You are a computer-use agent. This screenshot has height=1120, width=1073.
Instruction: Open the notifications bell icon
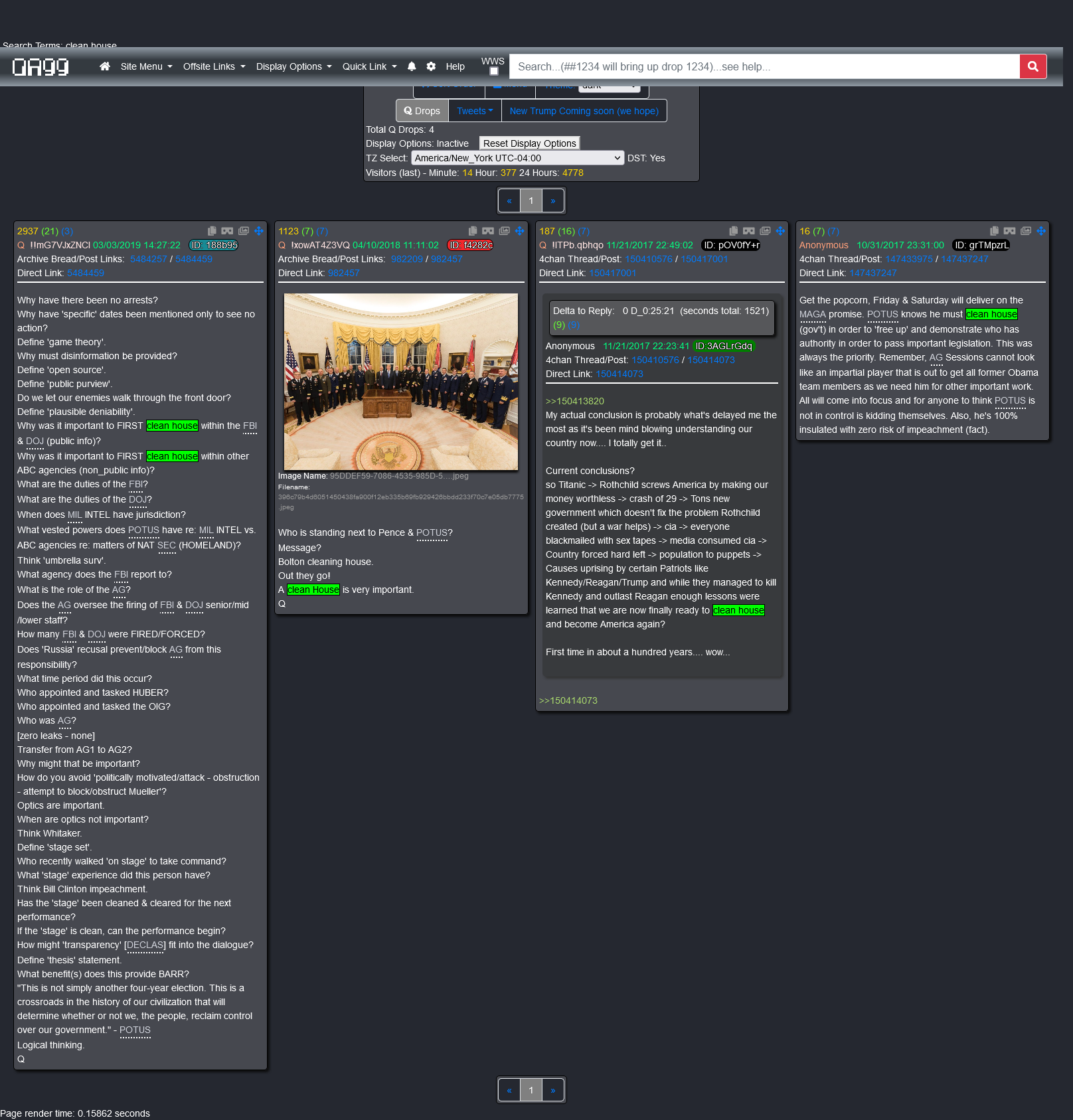(x=412, y=66)
